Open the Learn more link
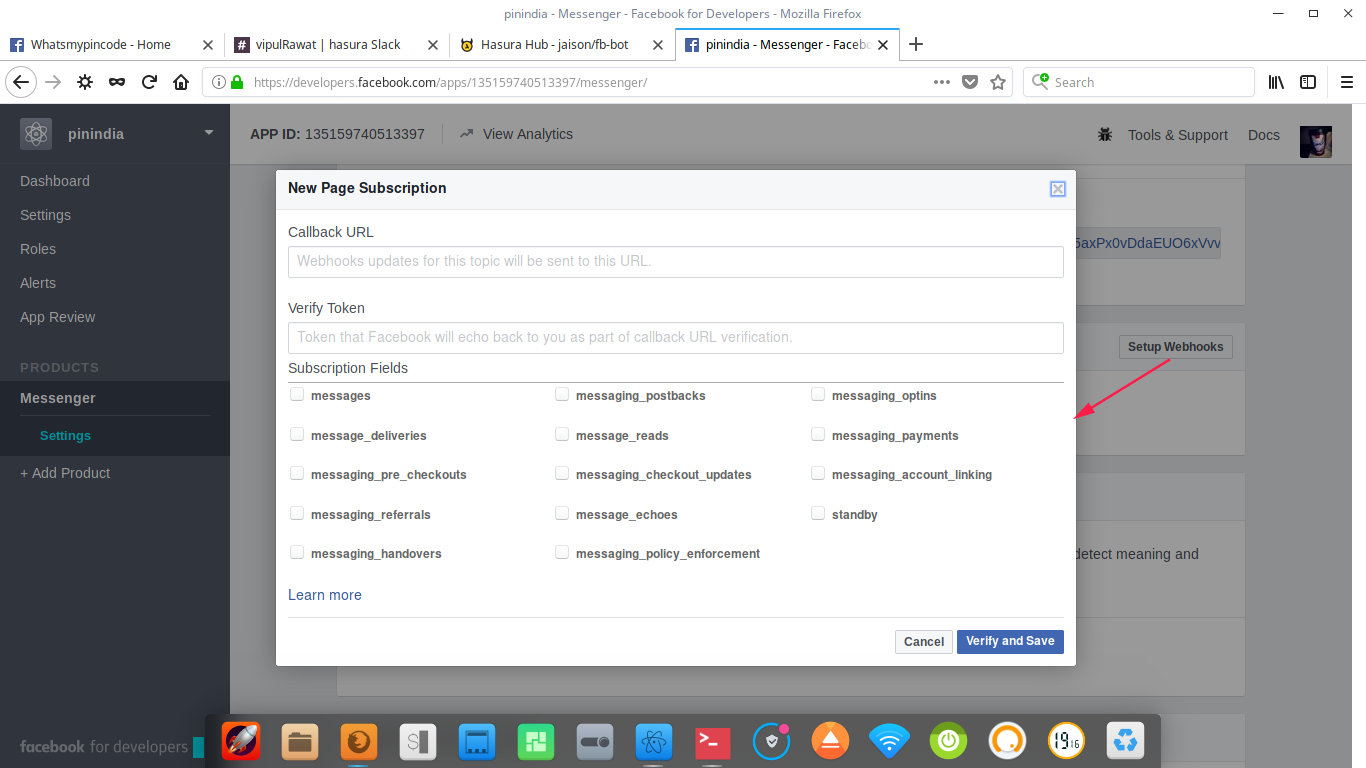 325,595
